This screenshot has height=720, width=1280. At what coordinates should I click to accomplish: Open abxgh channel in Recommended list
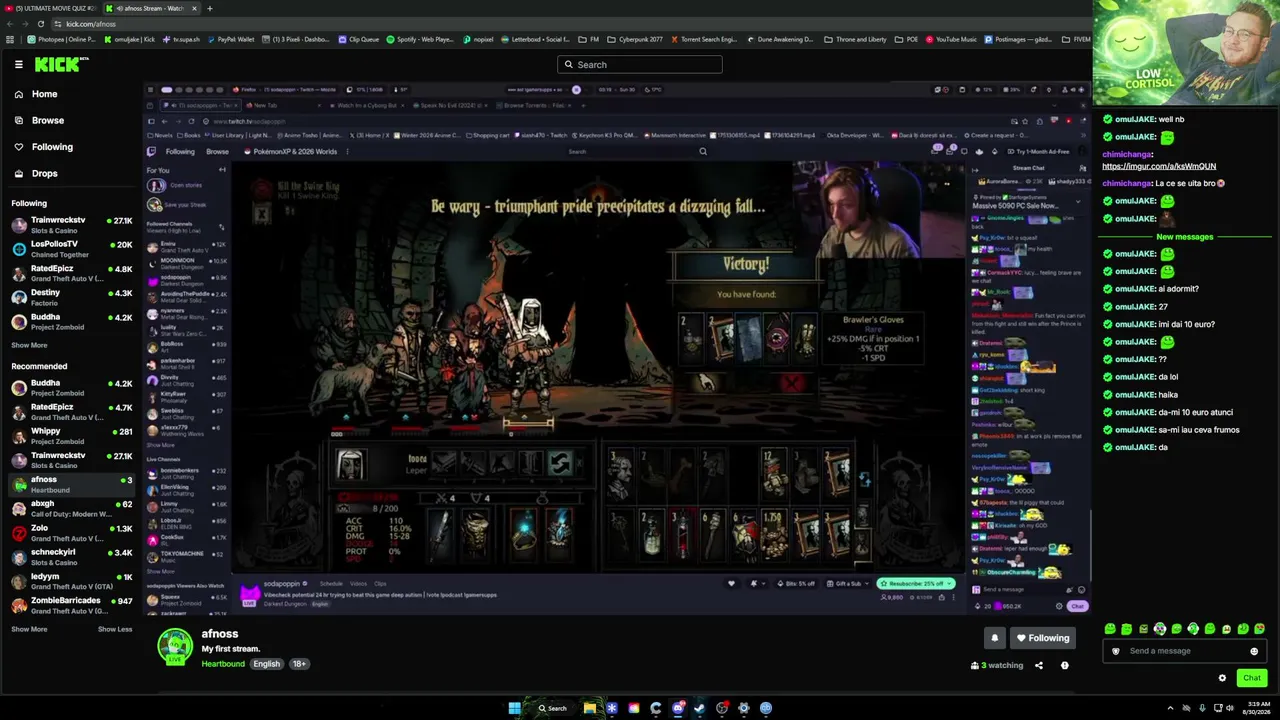tap(72, 508)
